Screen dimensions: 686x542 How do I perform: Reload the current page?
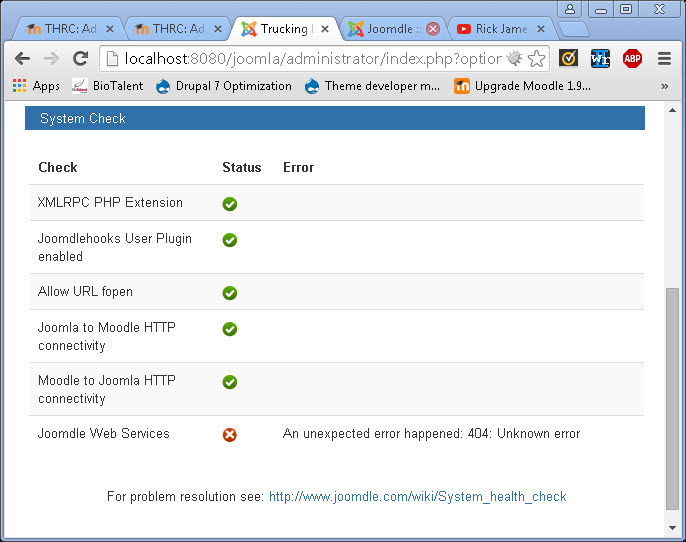(81, 59)
